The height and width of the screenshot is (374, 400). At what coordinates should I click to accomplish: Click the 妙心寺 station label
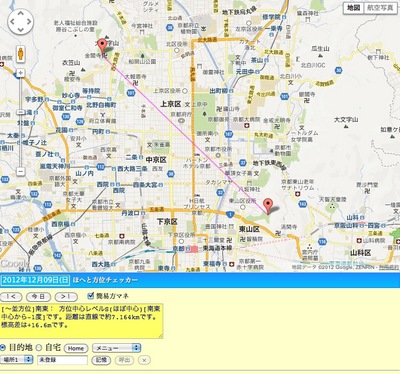tap(71, 96)
